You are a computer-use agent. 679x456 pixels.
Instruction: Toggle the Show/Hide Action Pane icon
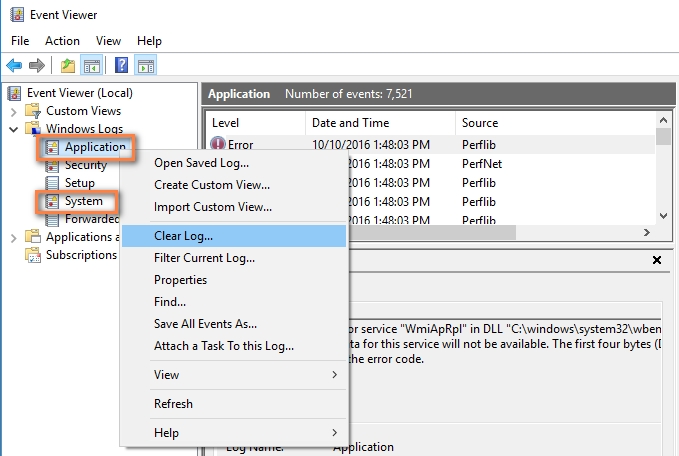click(x=146, y=66)
